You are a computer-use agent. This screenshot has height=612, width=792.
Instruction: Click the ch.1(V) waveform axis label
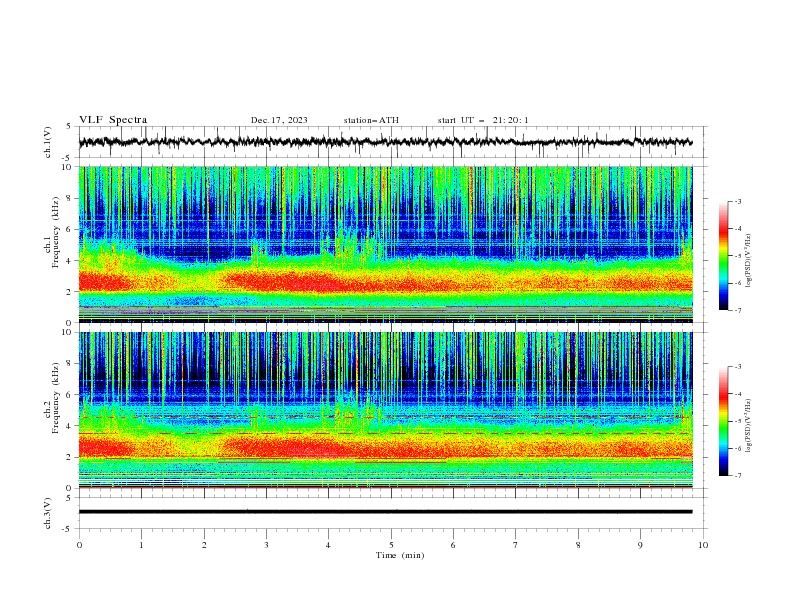(48, 142)
